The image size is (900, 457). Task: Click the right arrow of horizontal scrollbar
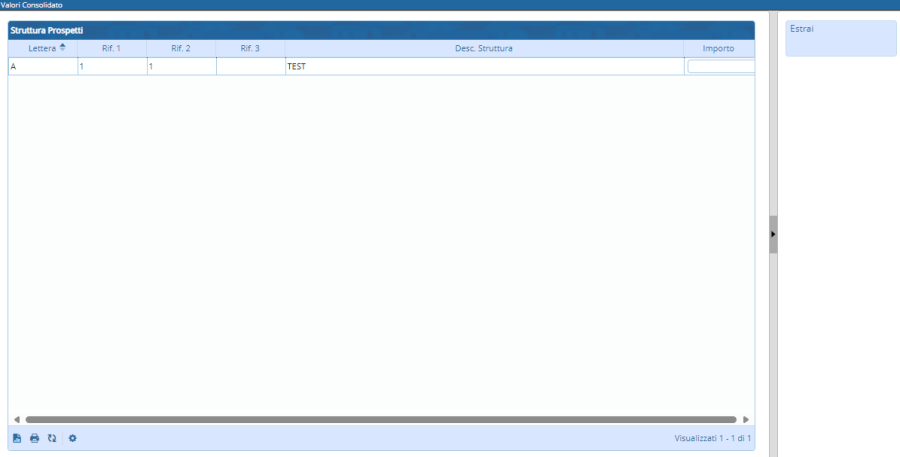click(746, 419)
